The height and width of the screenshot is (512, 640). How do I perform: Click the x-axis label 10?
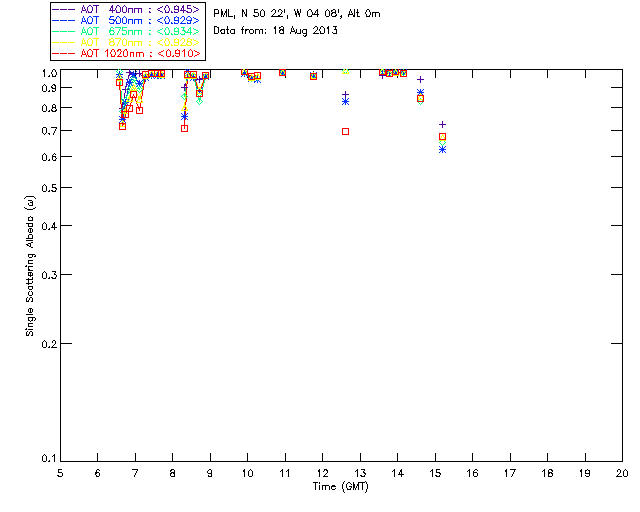coord(247,473)
